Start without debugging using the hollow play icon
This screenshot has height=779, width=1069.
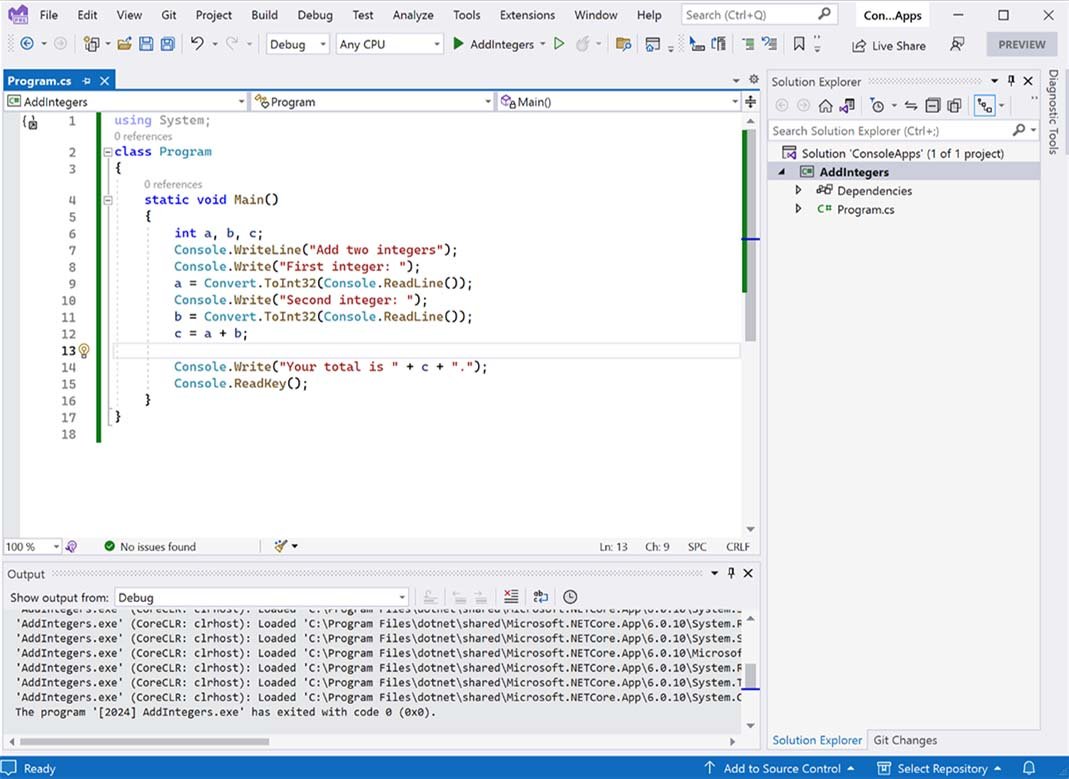559,44
